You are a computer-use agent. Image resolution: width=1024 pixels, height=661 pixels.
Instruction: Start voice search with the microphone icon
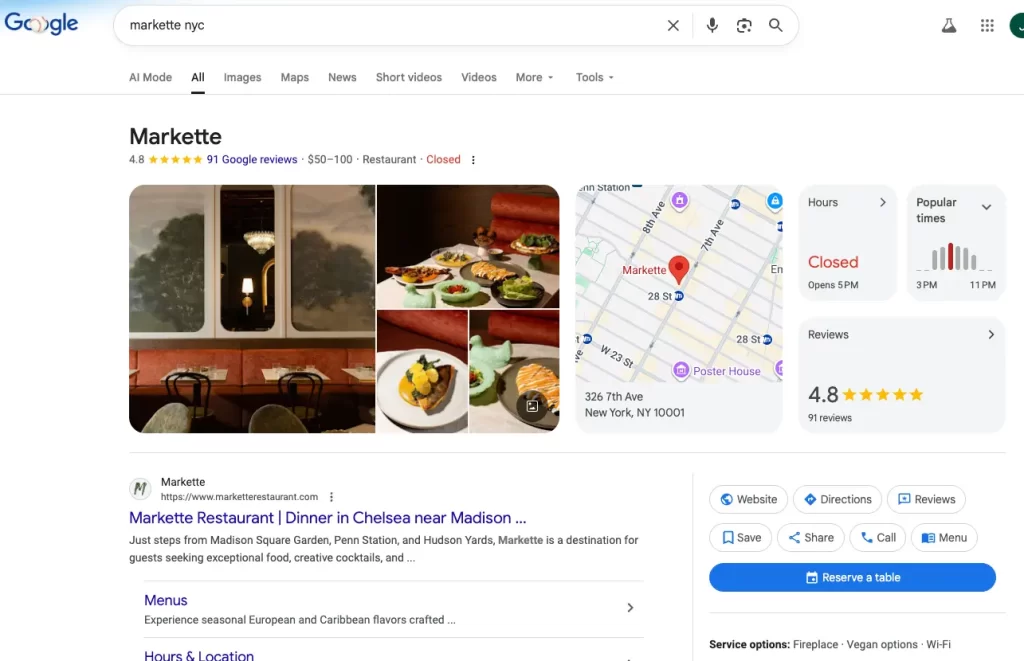(711, 25)
